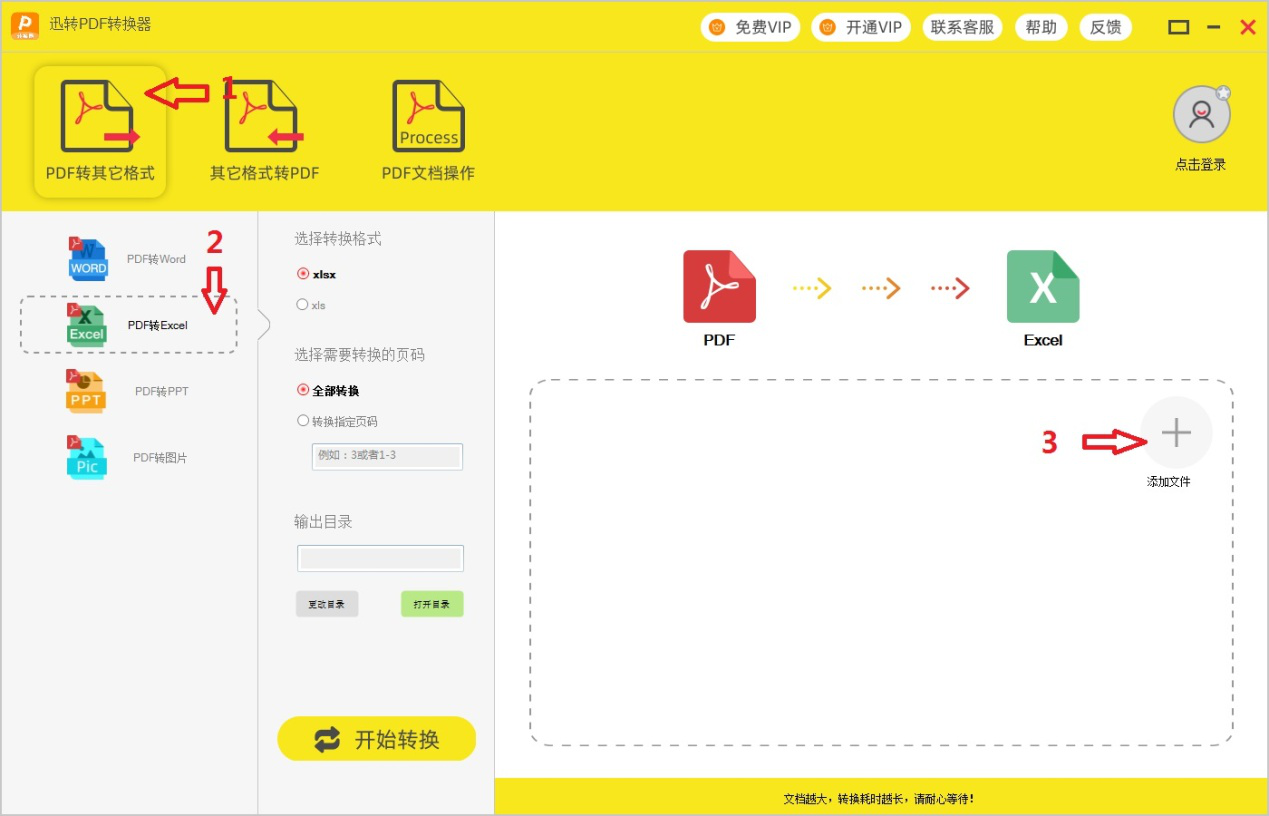Viewport: 1269px width, 816px height.
Task: Click the 点击登录 login text
Action: click(1200, 165)
